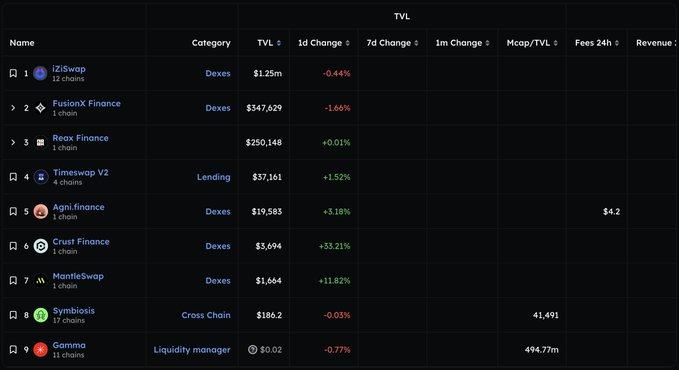Toggle the bookmark for iZiSwap
Screen dimensions: 679x370
coord(13,73)
